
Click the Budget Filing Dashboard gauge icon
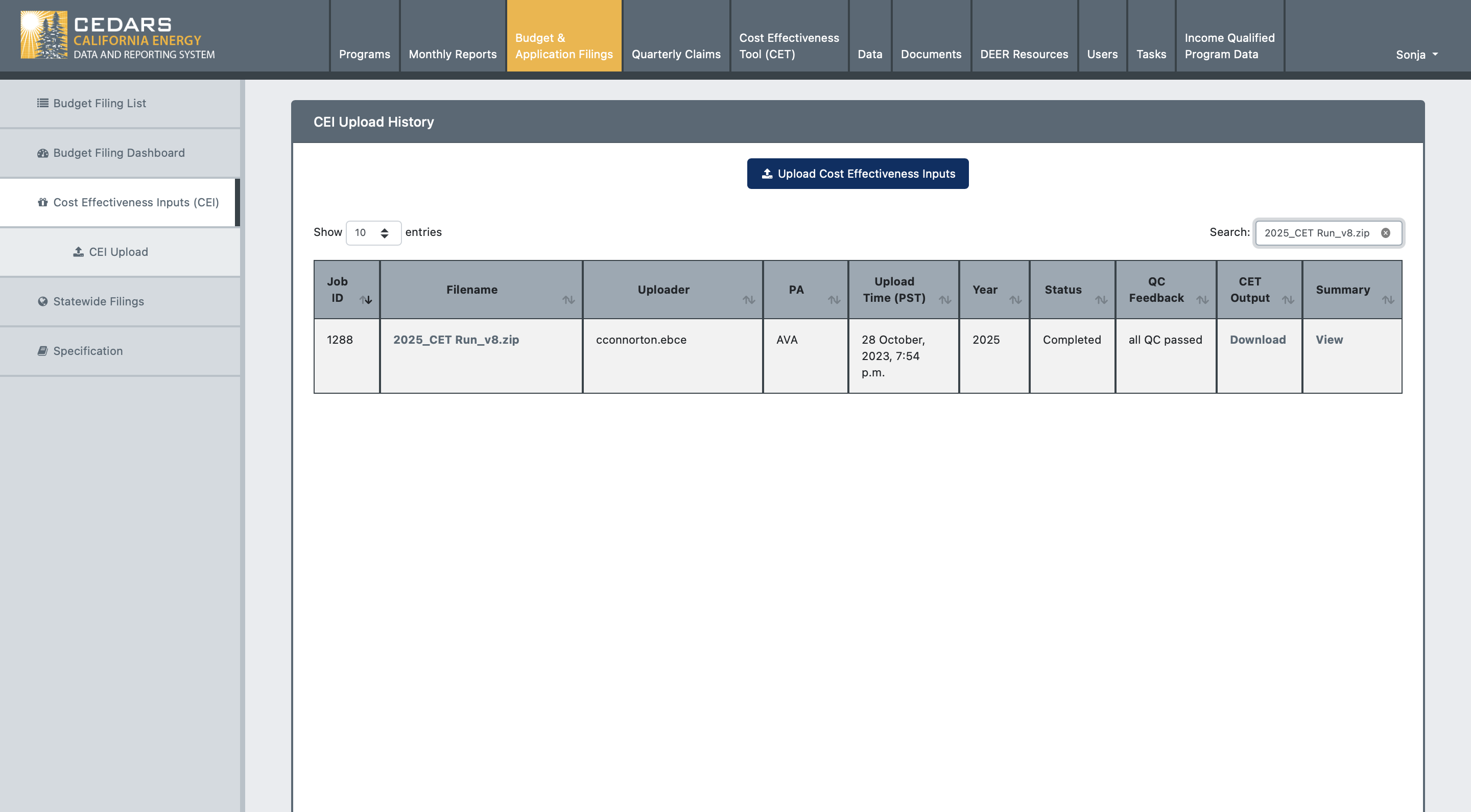point(42,153)
